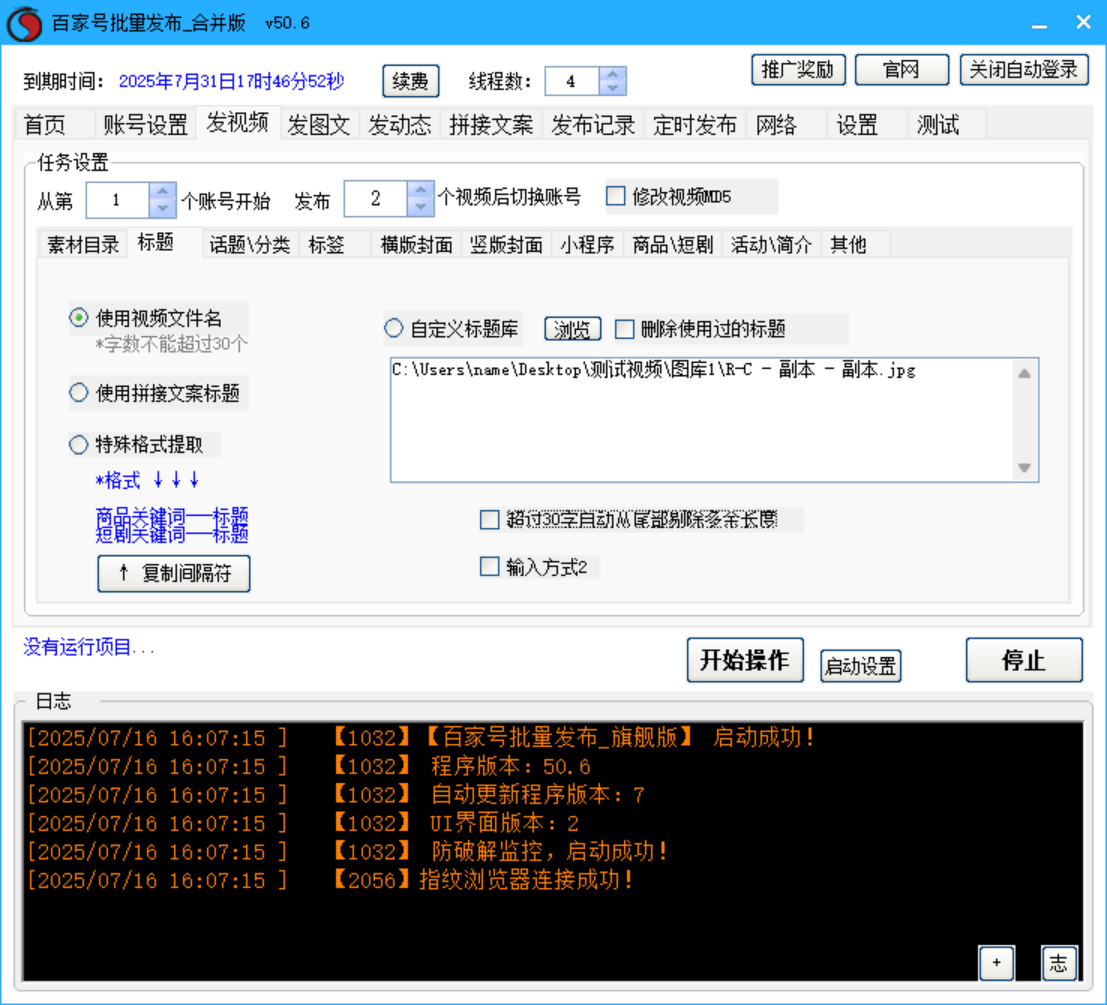Toggle the 超过30字 auto-trim checkbox

pyautogui.click(x=489, y=520)
